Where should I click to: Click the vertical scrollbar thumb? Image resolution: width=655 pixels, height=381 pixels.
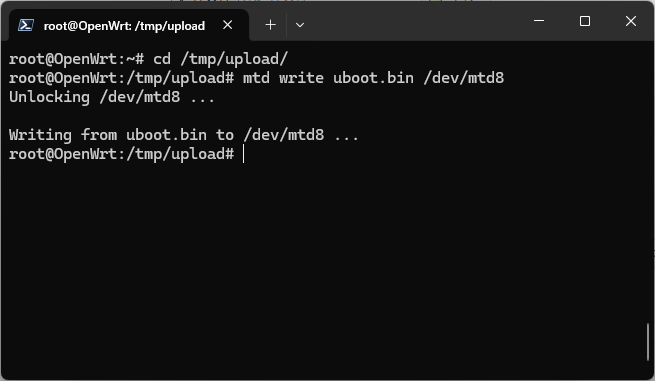[648, 342]
